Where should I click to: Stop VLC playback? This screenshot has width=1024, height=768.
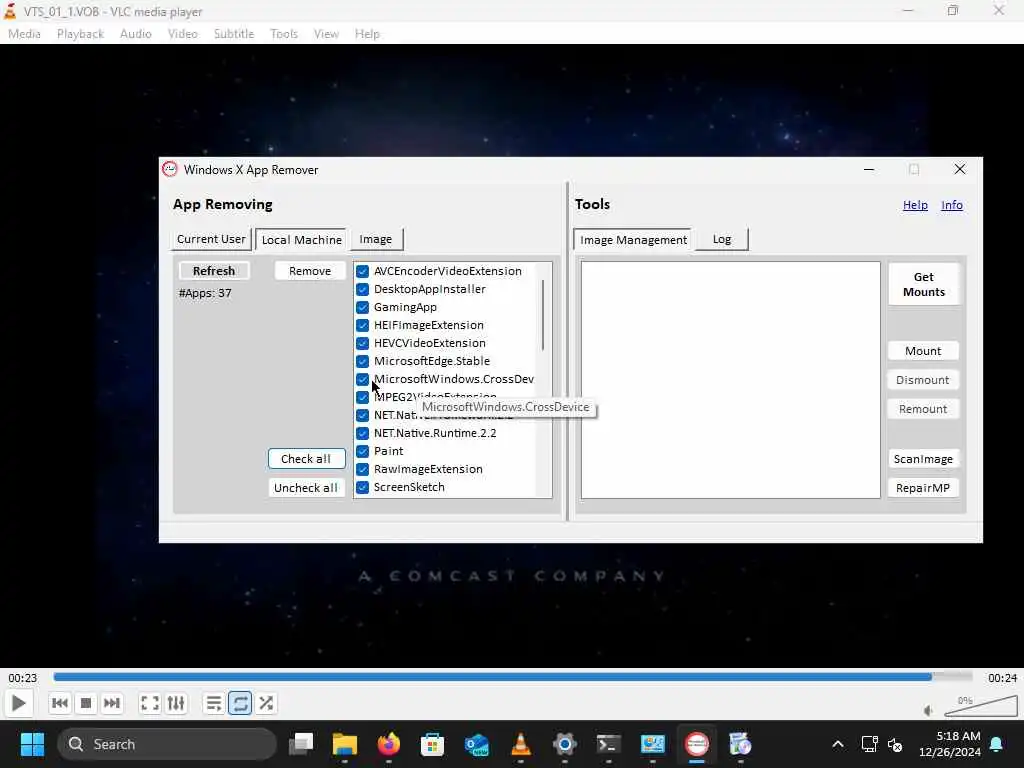coord(86,703)
